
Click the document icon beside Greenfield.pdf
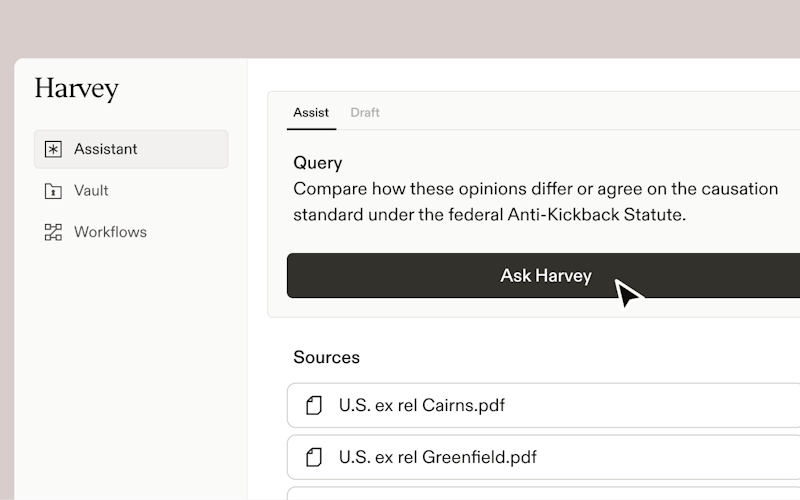(x=314, y=457)
